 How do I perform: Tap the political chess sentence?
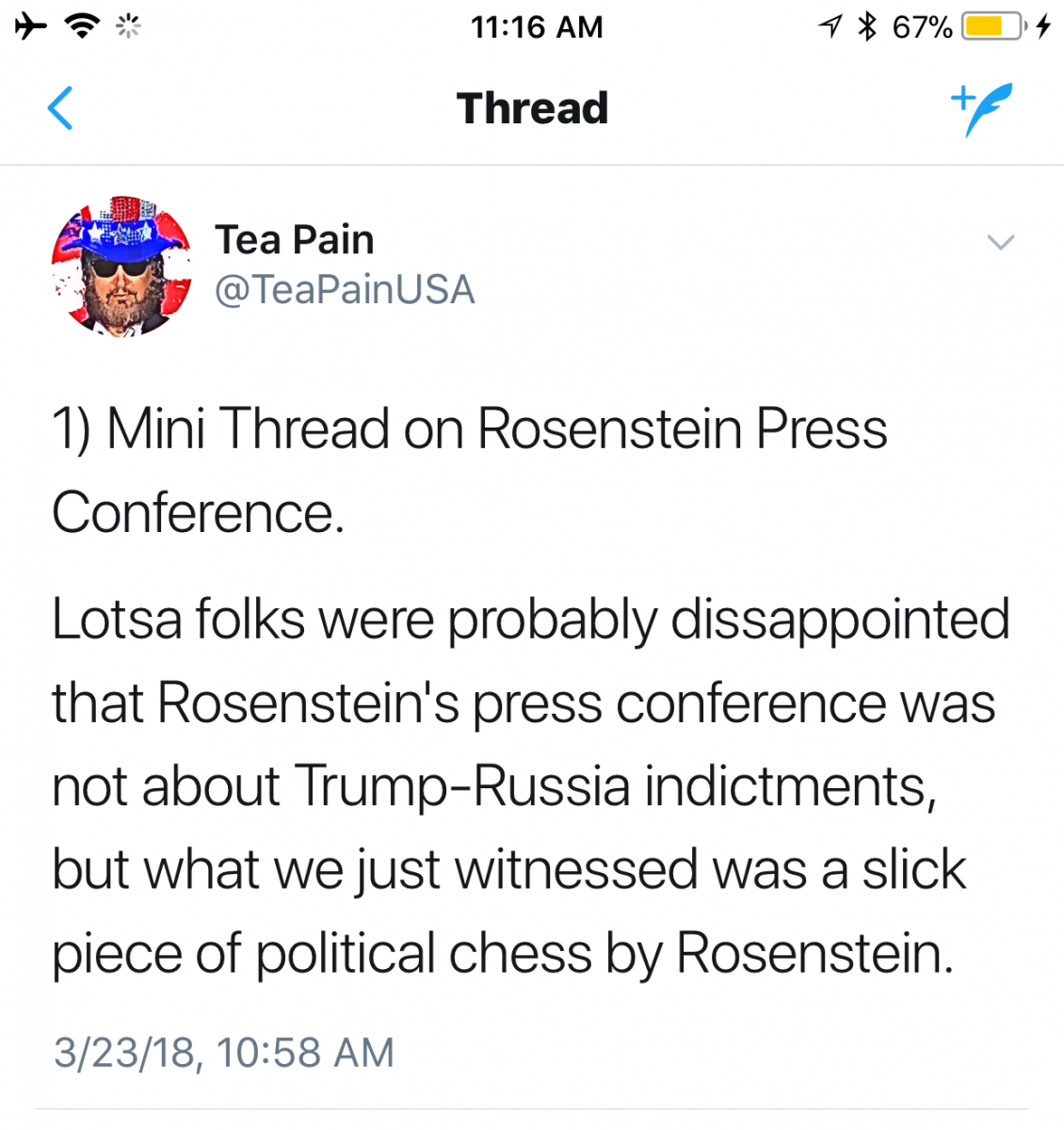click(508, 911)
